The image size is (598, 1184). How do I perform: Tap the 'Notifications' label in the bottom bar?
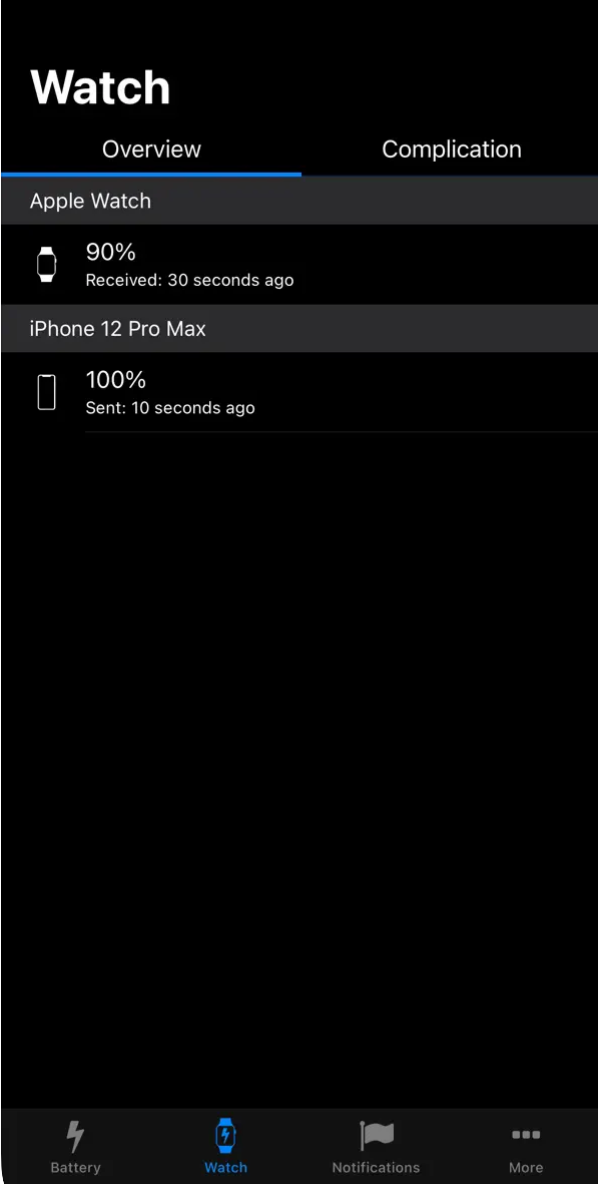click(x=376, y=1167)
